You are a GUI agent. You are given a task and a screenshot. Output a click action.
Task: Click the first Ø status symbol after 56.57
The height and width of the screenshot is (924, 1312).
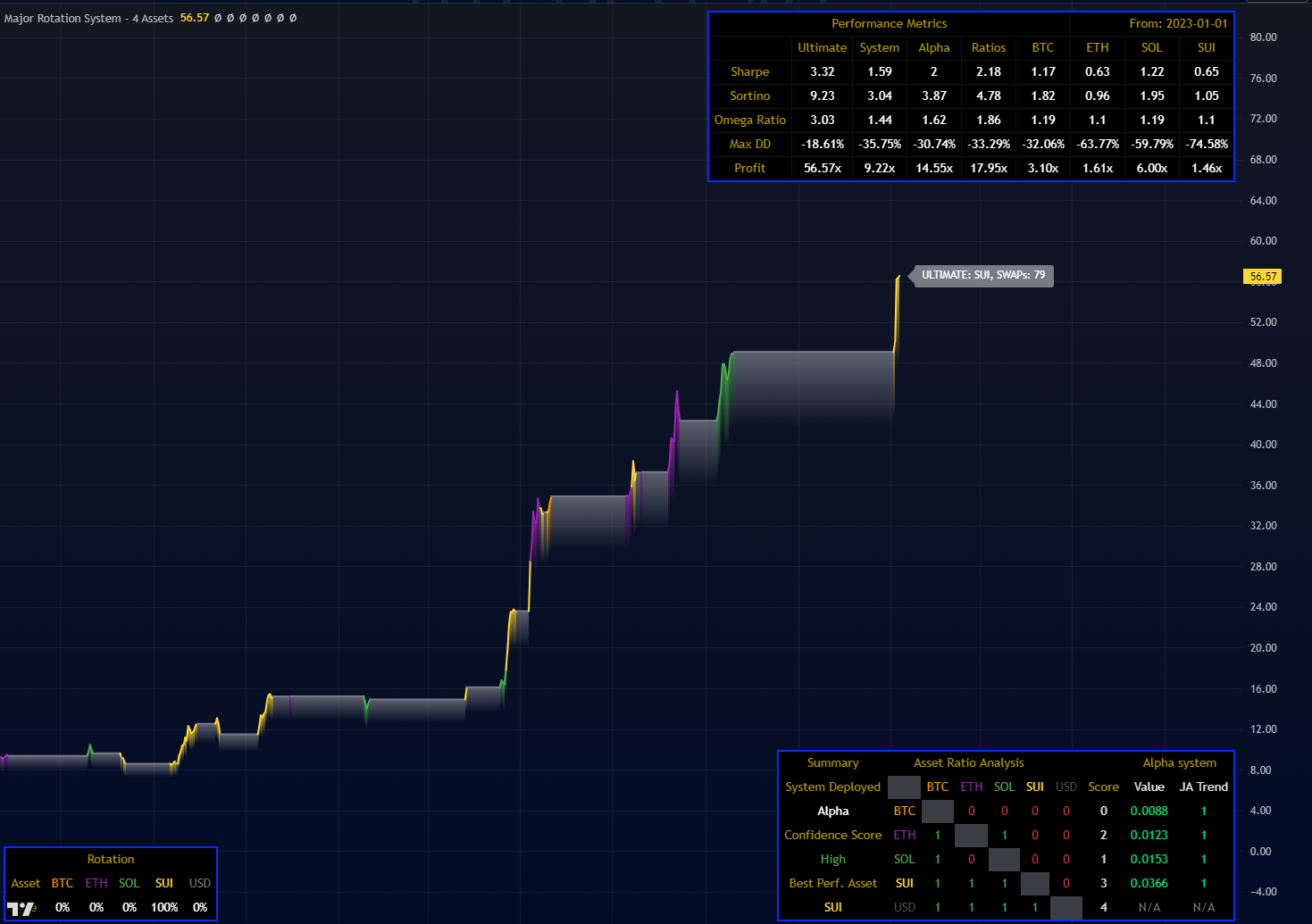pyautogui.click(x=218, y=18)
